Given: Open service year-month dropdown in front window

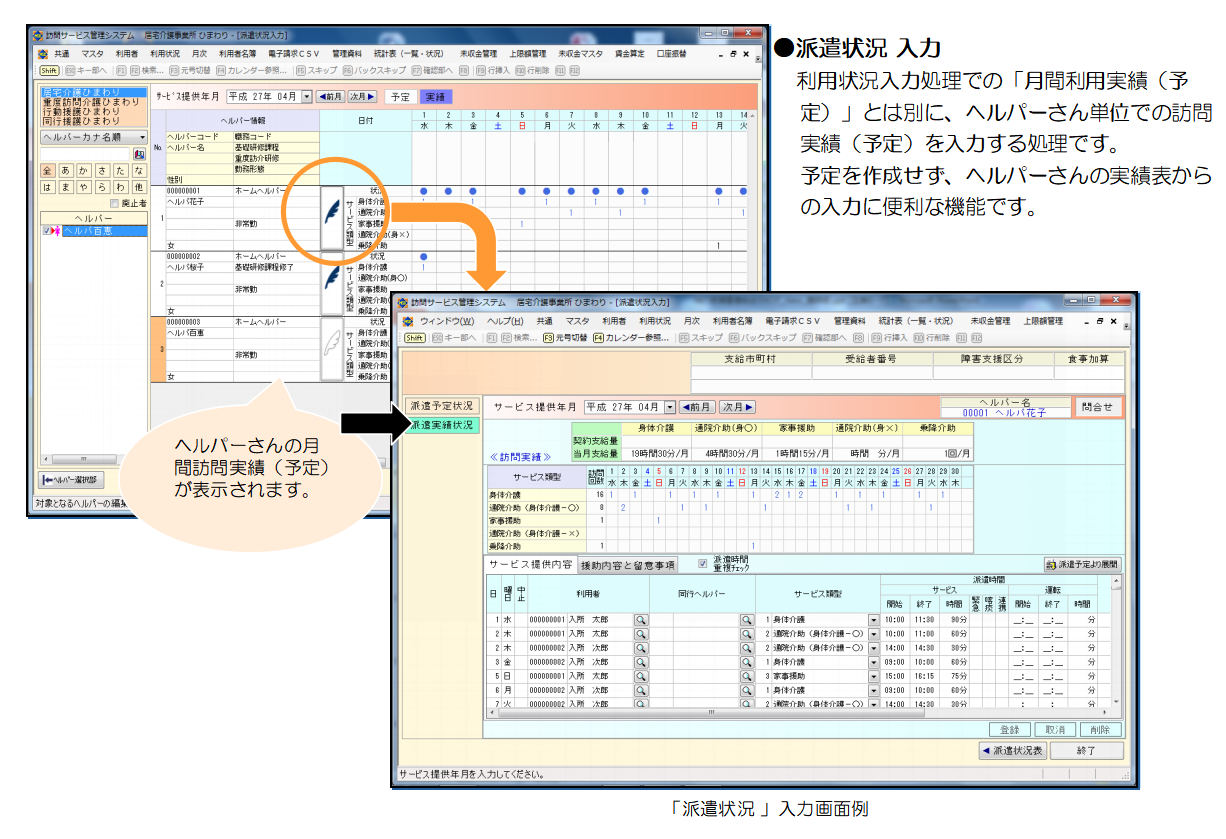Looking at the screenshot, I should pos(669,408).
